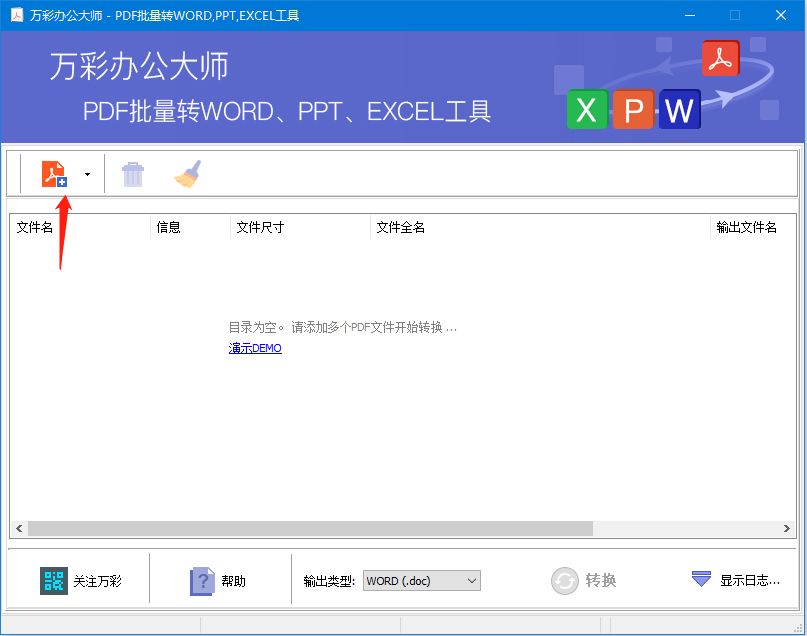Image resolution: width=807 pixels, height=636 pixels.
Task: Click the app icon in title bar
Action: click(x=17, y=15)
